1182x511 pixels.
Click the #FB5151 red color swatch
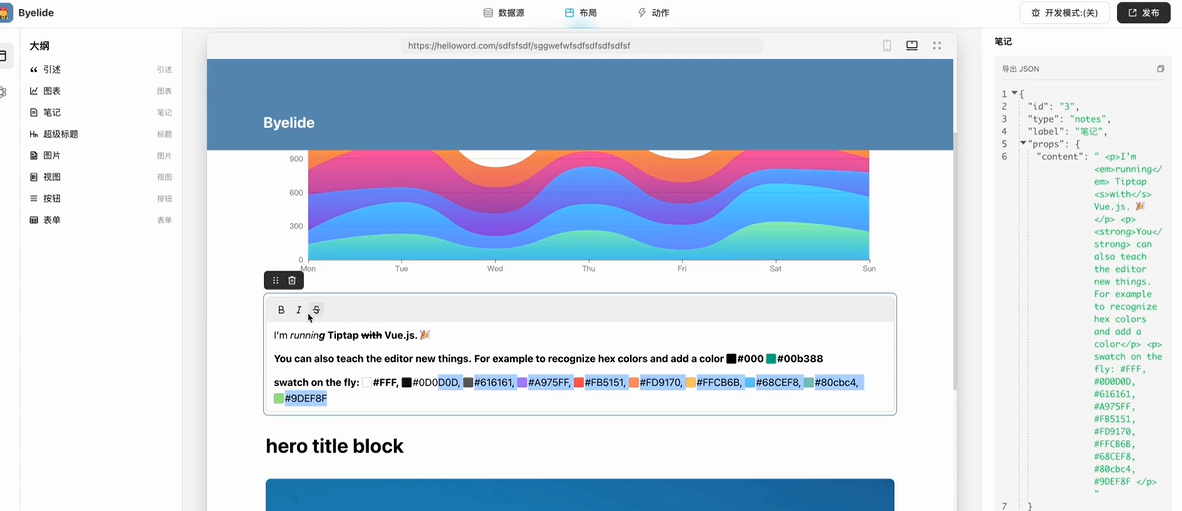click(x=579, y=383)
